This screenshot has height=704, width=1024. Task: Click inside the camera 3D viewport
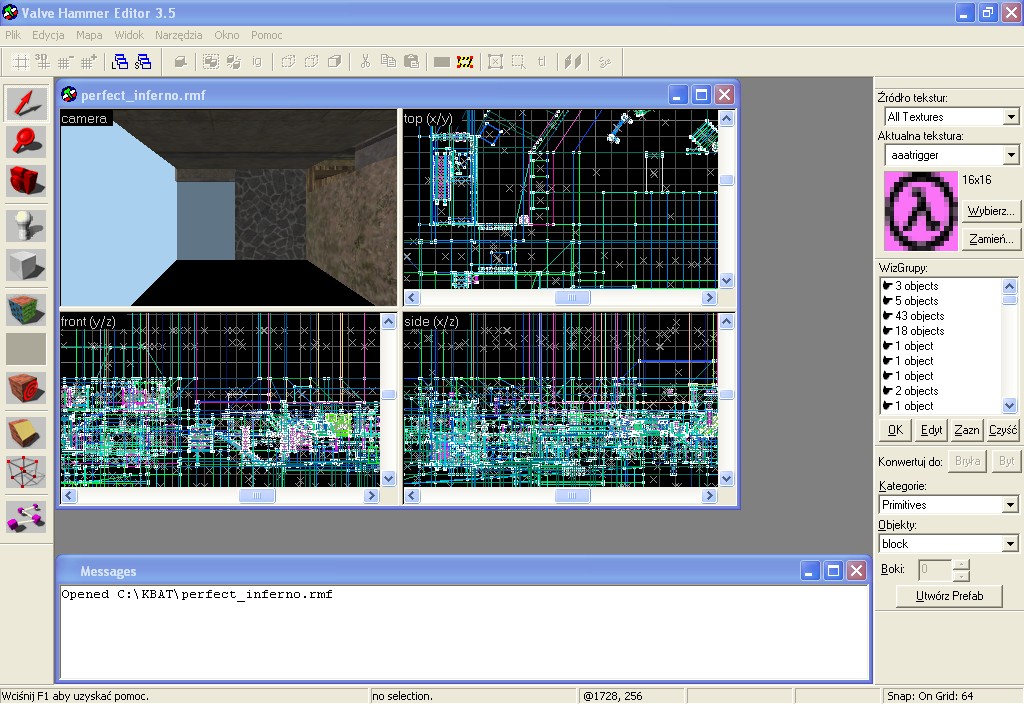[228, 208]
